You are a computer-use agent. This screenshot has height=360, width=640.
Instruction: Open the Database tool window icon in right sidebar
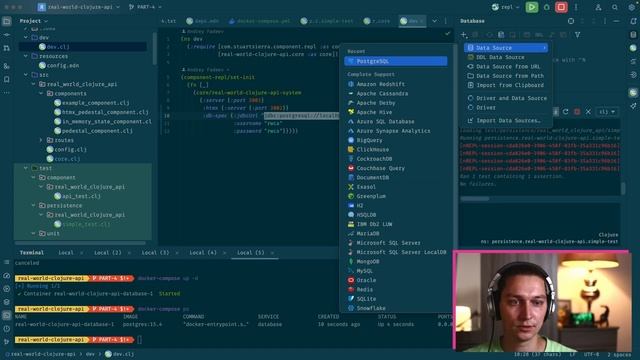633,35
